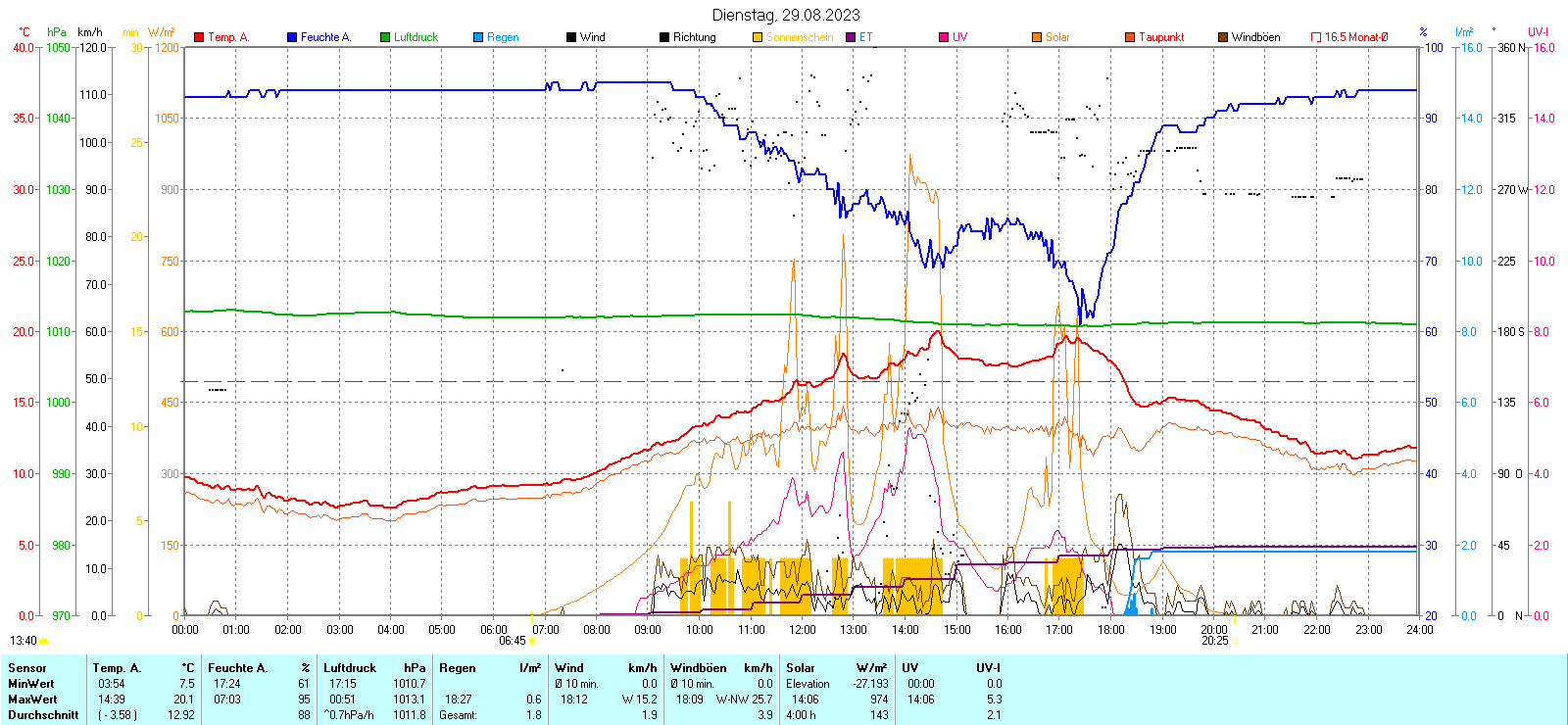Click the Richtung legend label
Viewport: 1568px width, 725px height.
point(694,37)
